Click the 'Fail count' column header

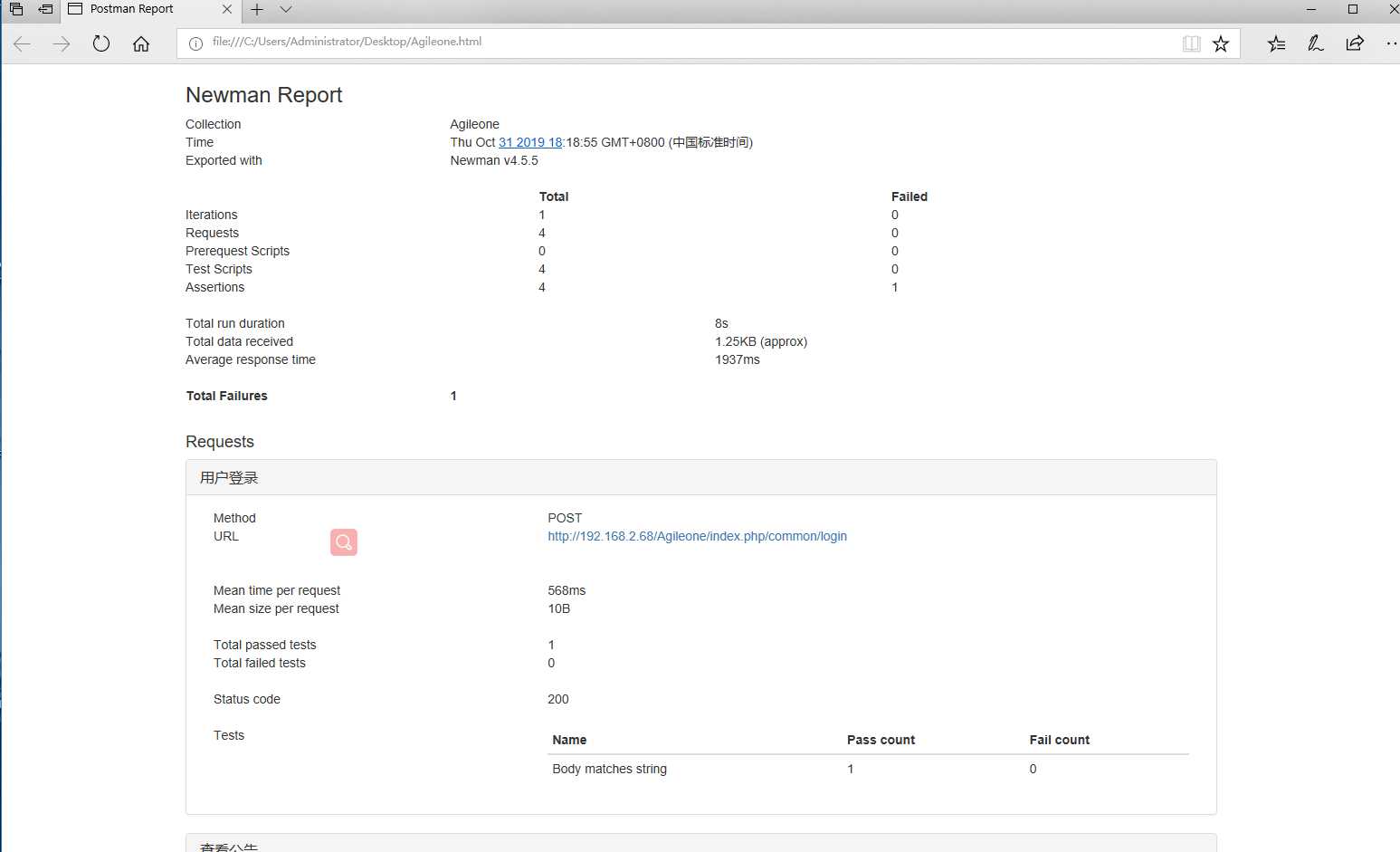tap(1059, 740)
